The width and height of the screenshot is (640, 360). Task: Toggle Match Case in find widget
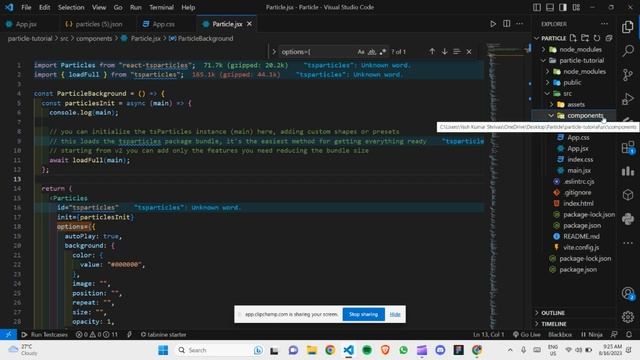(x=361, y=52)
